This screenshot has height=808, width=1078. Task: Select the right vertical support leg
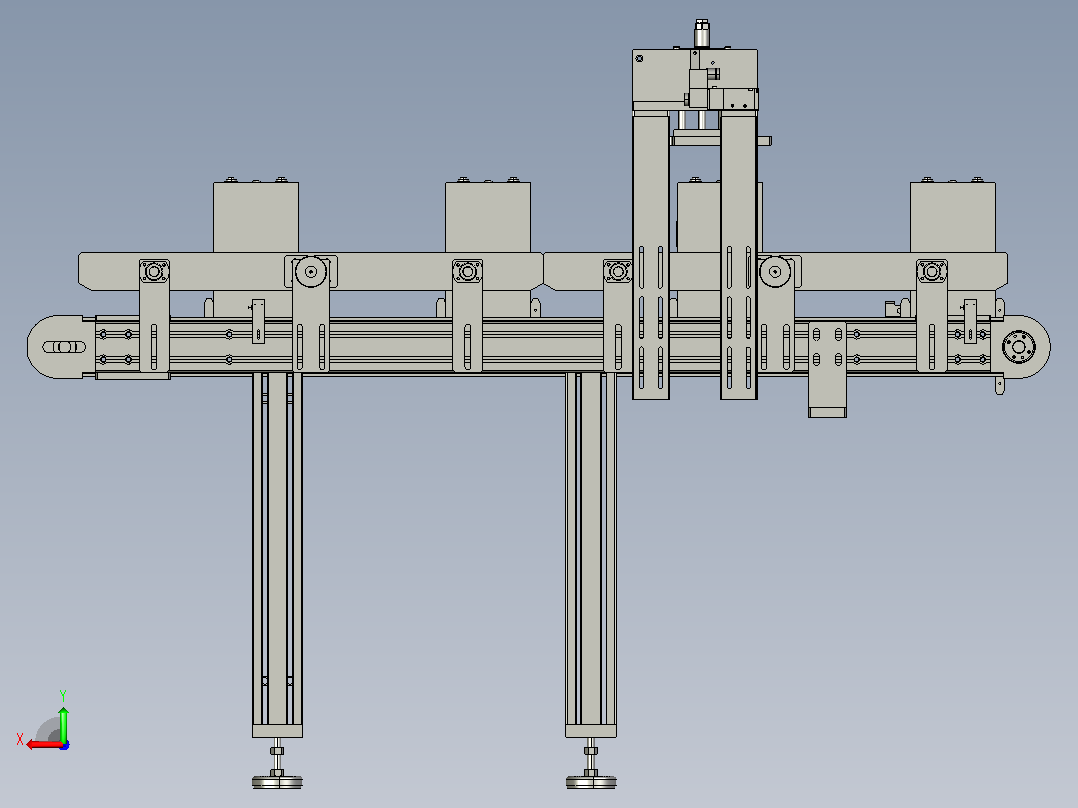tap(591, 555)
